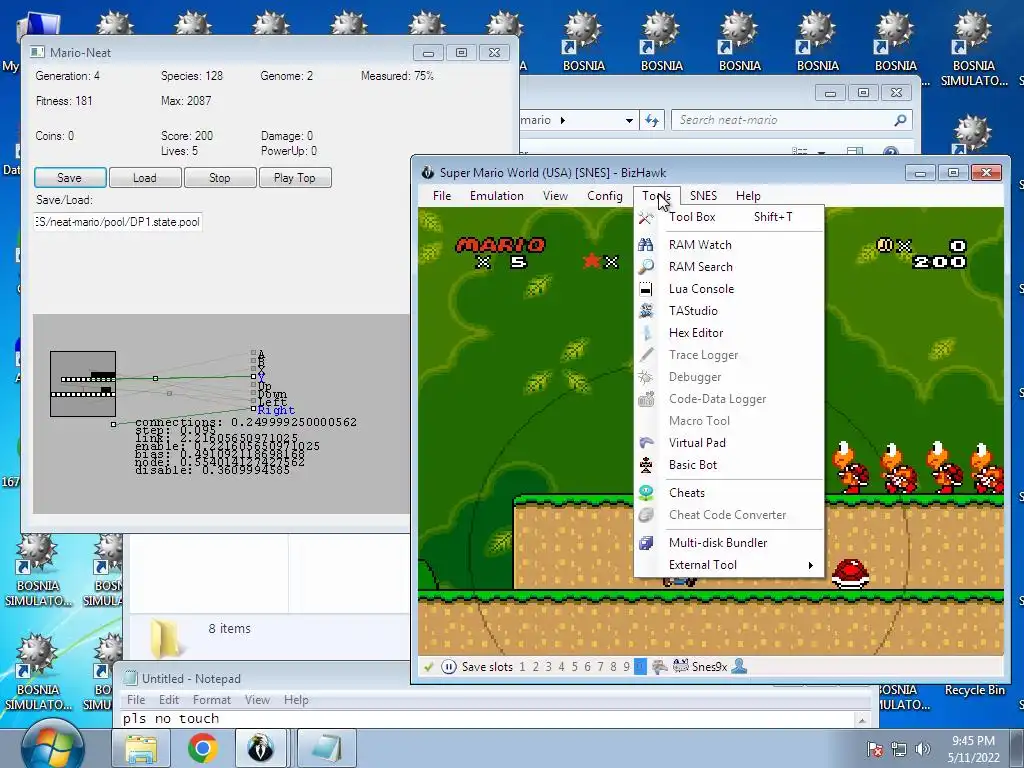Select Cheat Code Converter entry
This screenshot has height=768, width=1024.
click(x=729, y=515)
